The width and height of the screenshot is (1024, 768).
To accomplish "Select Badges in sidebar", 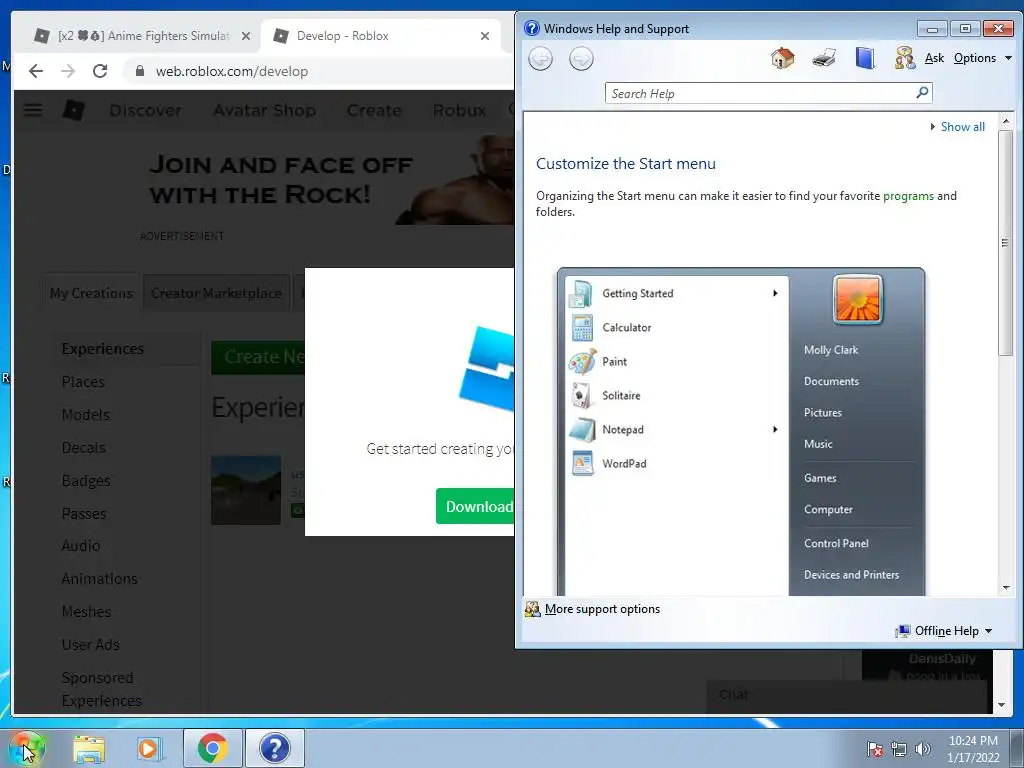I will [x=86, y=481].
